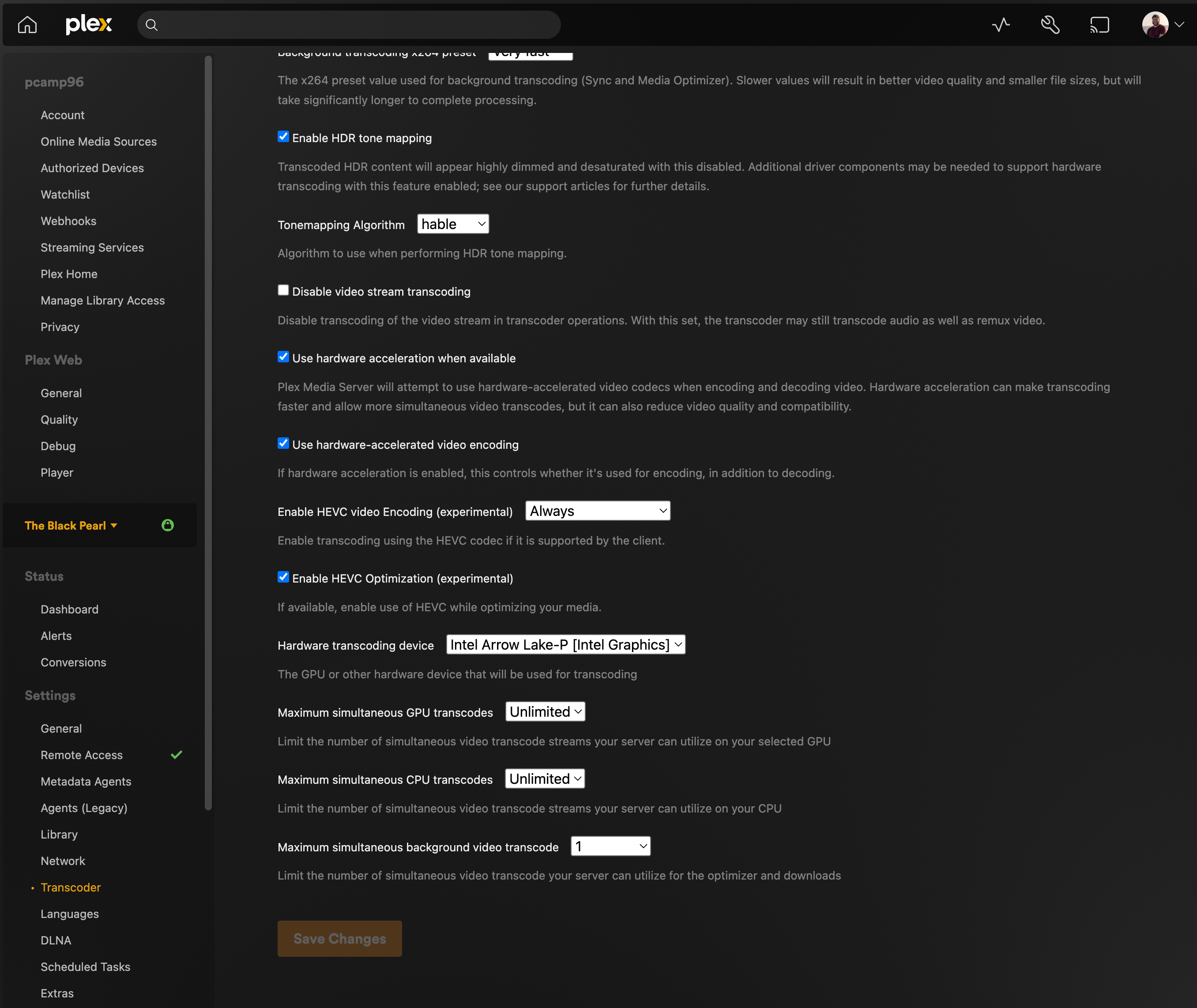
Task: Open Streaming Services settings
Action: coord(92,248)
